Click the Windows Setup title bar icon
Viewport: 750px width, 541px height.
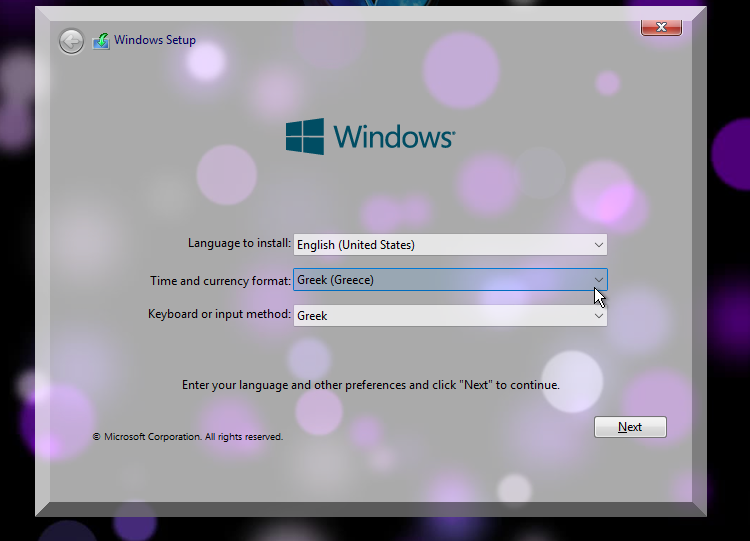[x=101, y=41]
